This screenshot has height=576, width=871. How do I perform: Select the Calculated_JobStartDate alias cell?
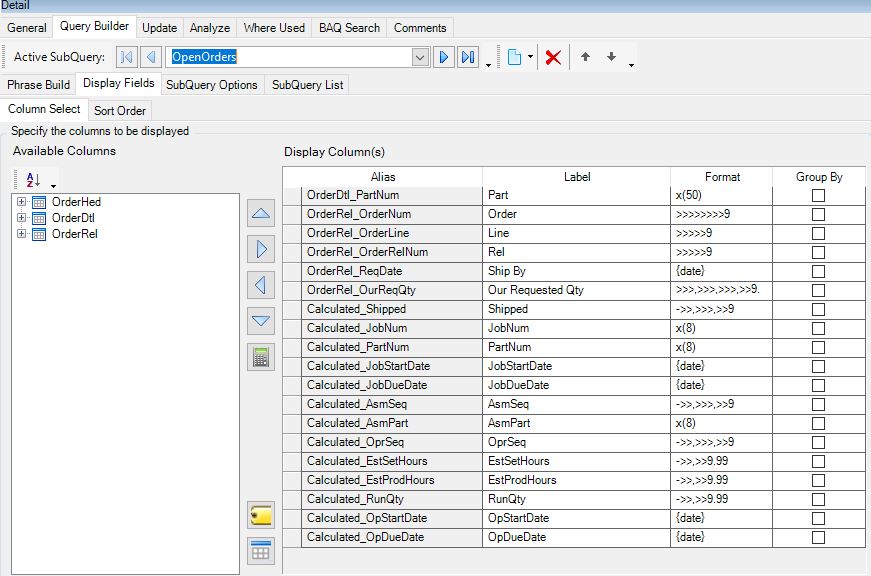pos(392,366)
